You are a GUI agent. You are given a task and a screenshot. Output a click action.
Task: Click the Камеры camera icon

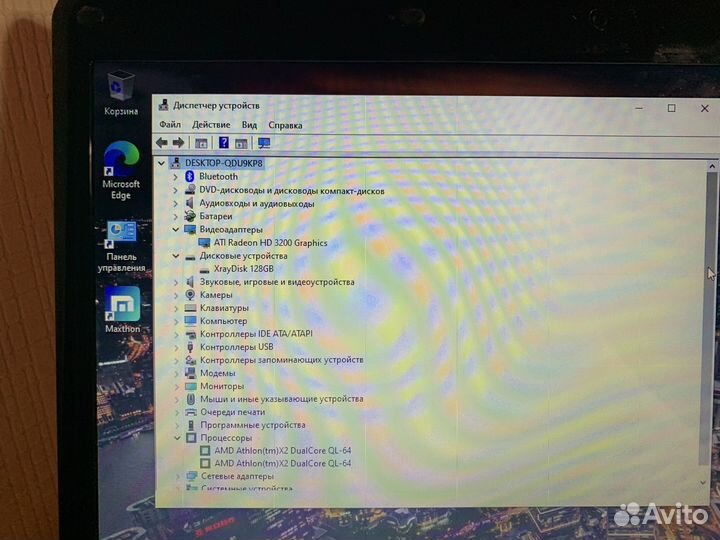[190, 295]
